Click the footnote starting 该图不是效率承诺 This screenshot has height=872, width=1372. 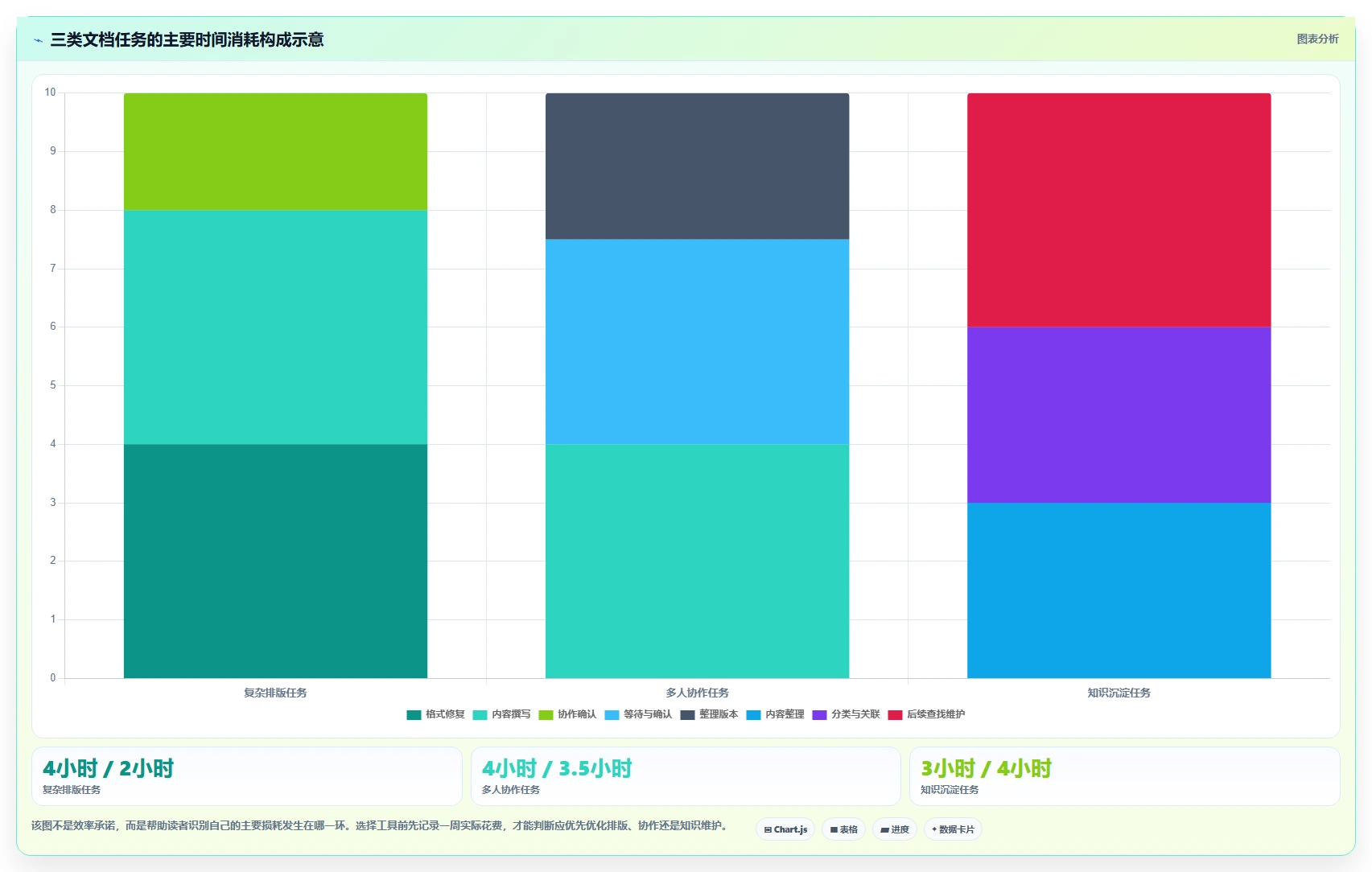(x=380, y=825)
